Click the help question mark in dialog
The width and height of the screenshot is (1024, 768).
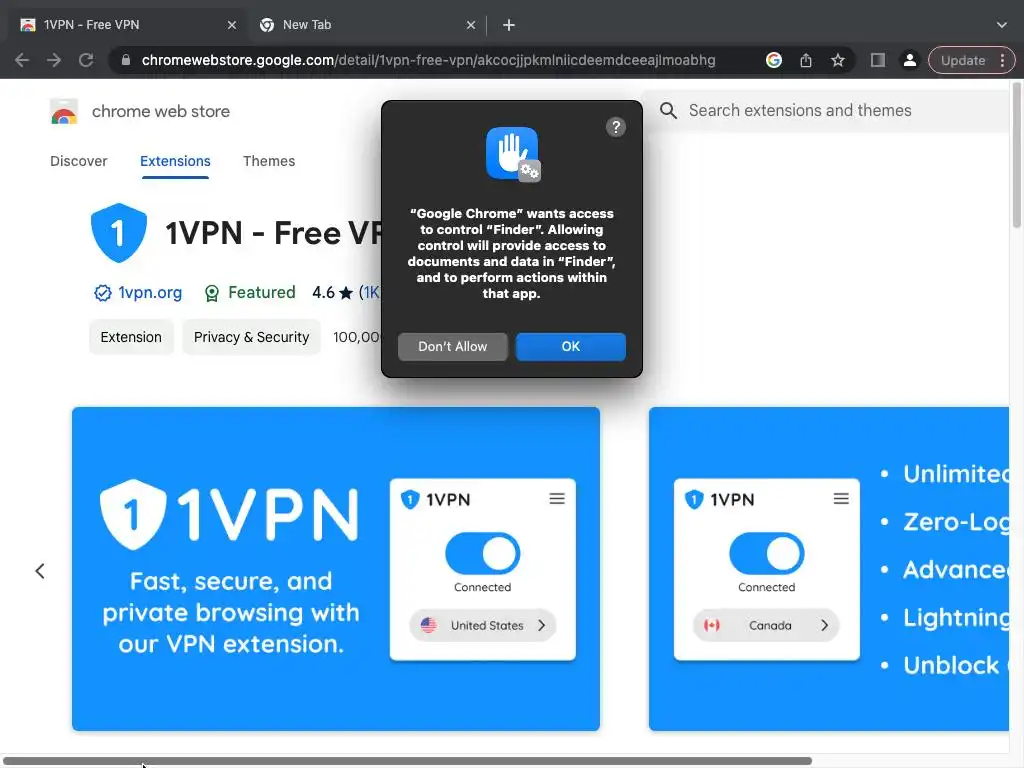click(x=615, y=127)
